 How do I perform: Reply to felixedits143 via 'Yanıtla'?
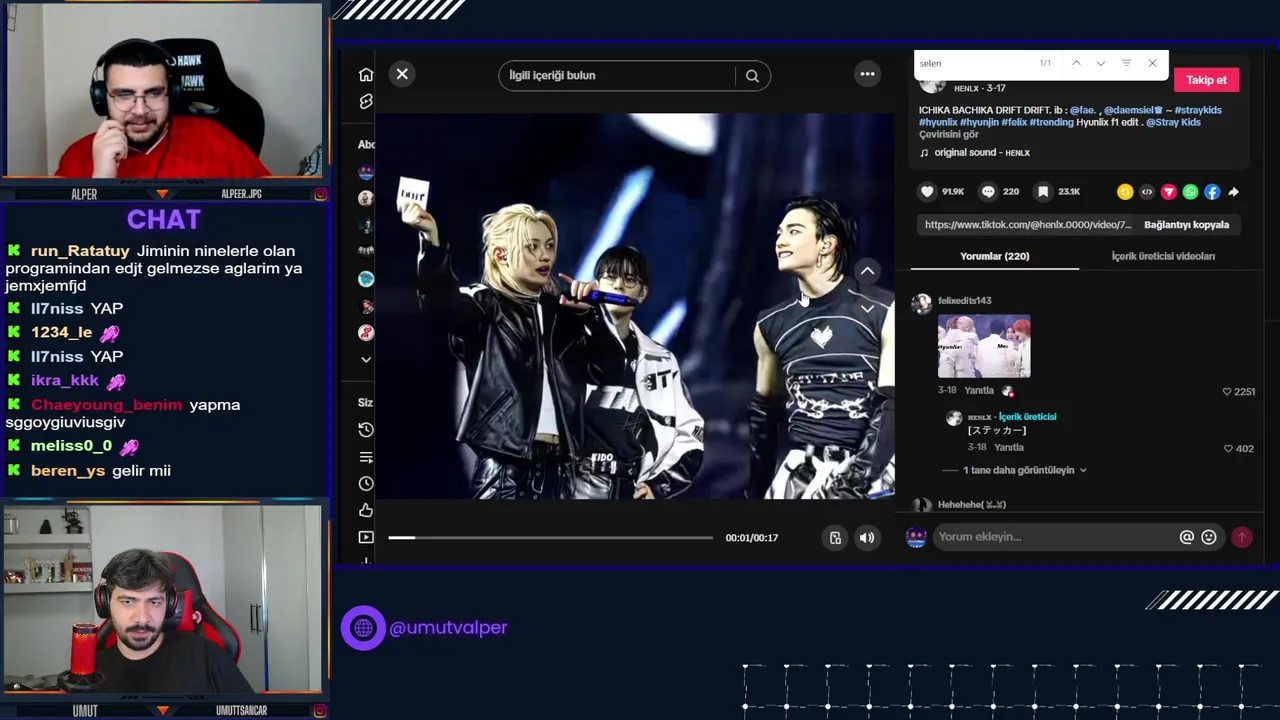point(979,391)
